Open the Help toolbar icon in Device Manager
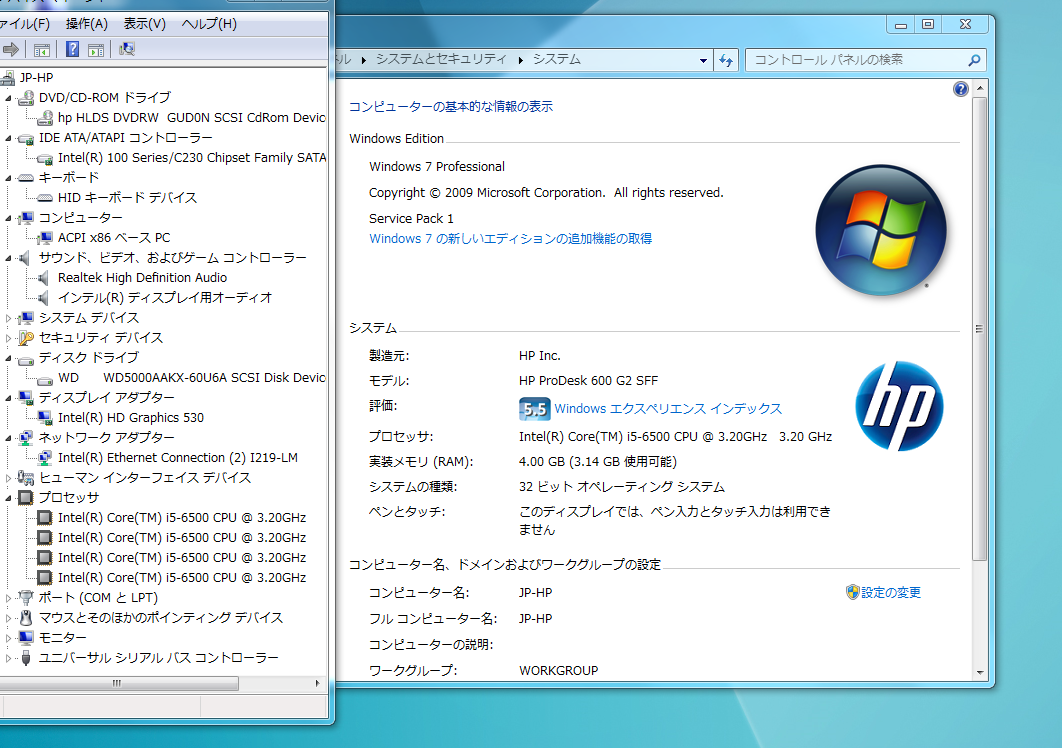The image size is (1062, 748). [72, 49]
